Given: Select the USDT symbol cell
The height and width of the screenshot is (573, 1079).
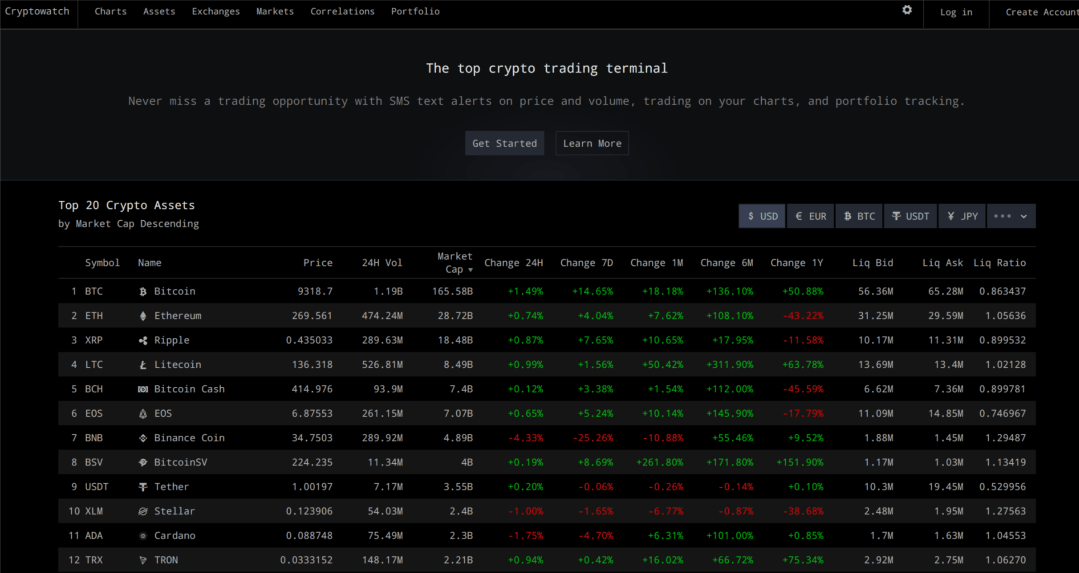Looking at the screenshot, I should [97, 487].
